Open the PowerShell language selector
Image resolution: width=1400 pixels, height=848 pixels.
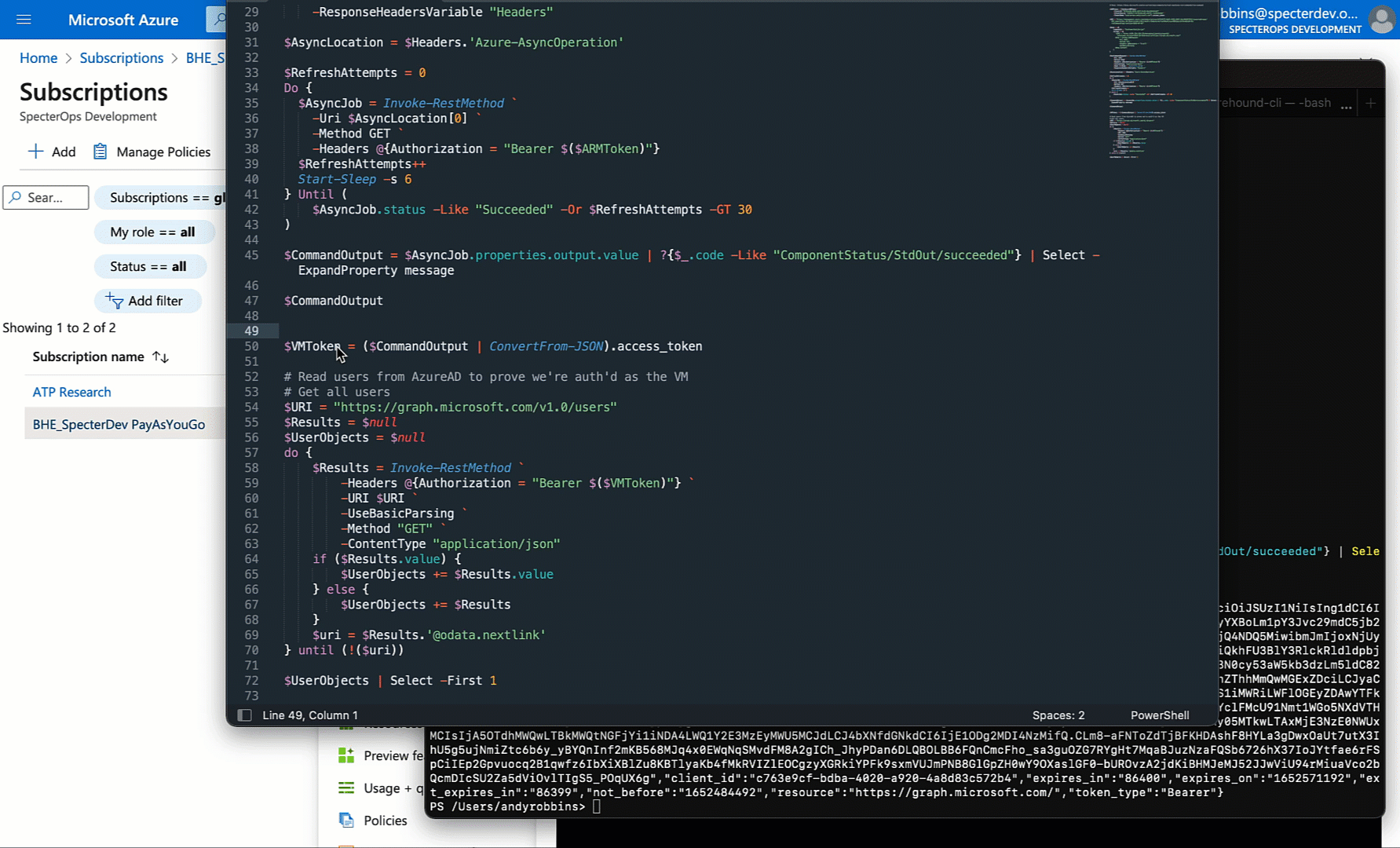point(1160,715)
